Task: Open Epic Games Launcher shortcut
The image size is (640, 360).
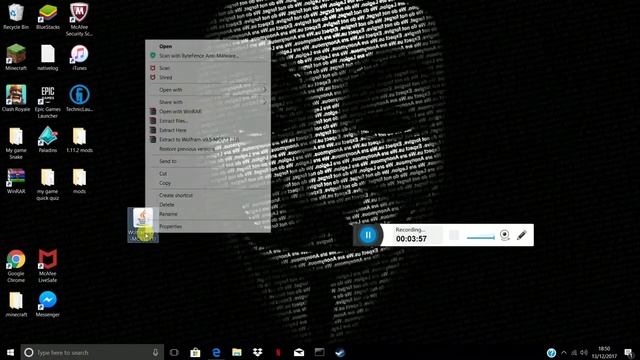Action: [x=48, y=101]
